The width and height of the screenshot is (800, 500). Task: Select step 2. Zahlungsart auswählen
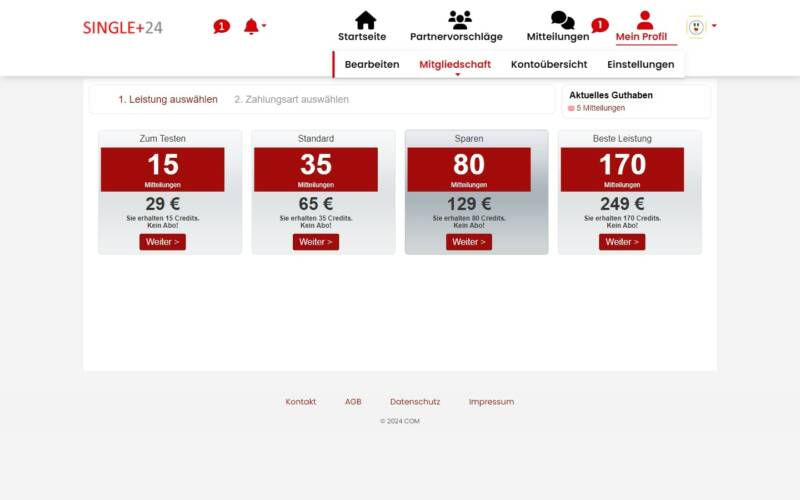pyautogui.click(x=291, y=99)
